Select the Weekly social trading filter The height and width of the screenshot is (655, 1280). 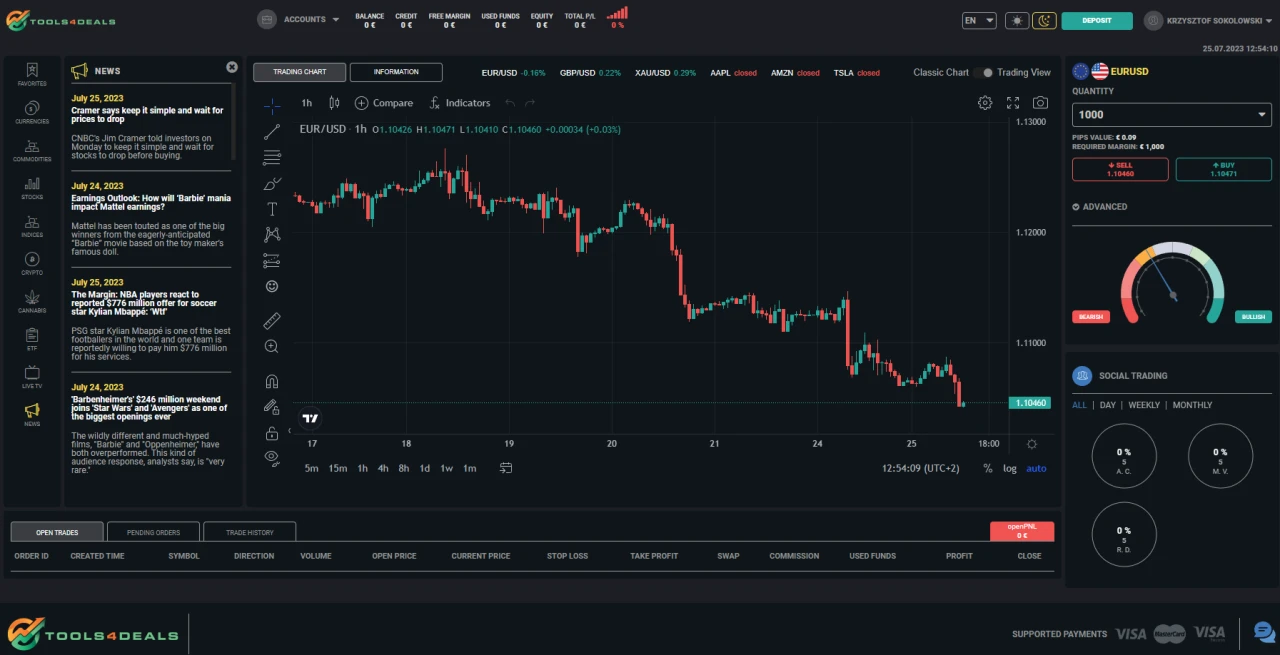[x=1144, y=405]
